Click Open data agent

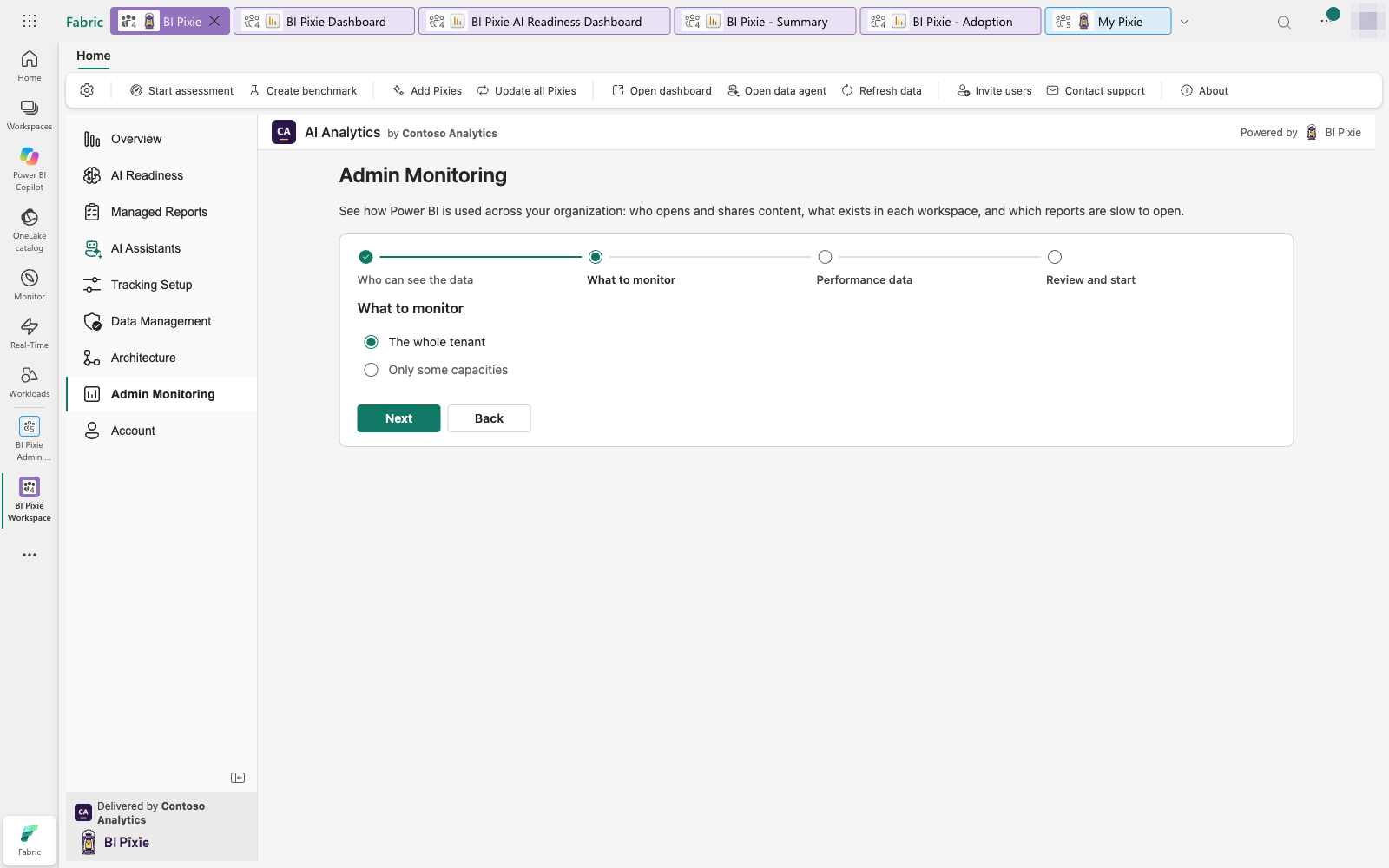click(776, 90)
